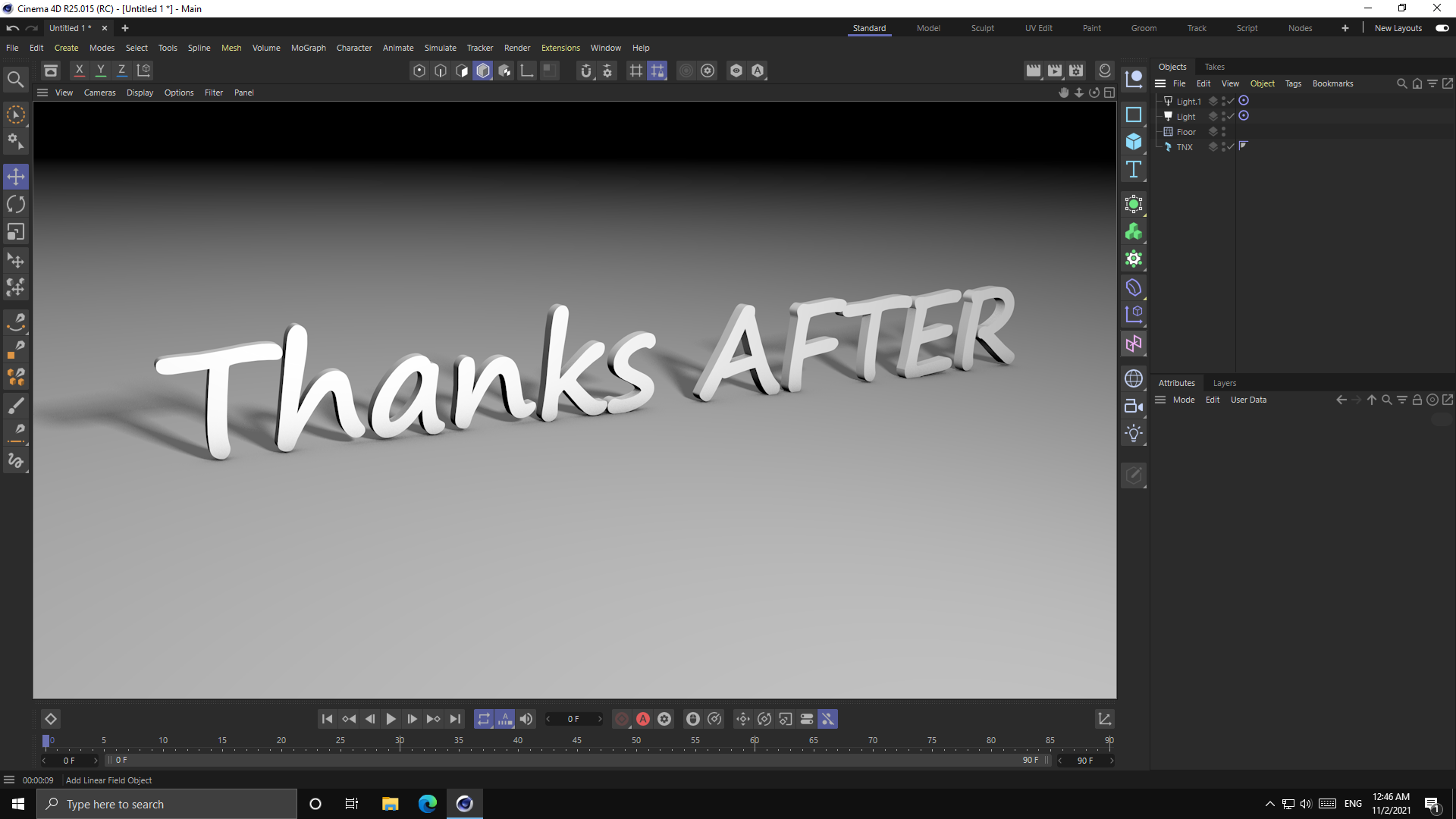Click the Objects tab in top right panel
Screen dimensions: 1456x819
[1173, 66]
